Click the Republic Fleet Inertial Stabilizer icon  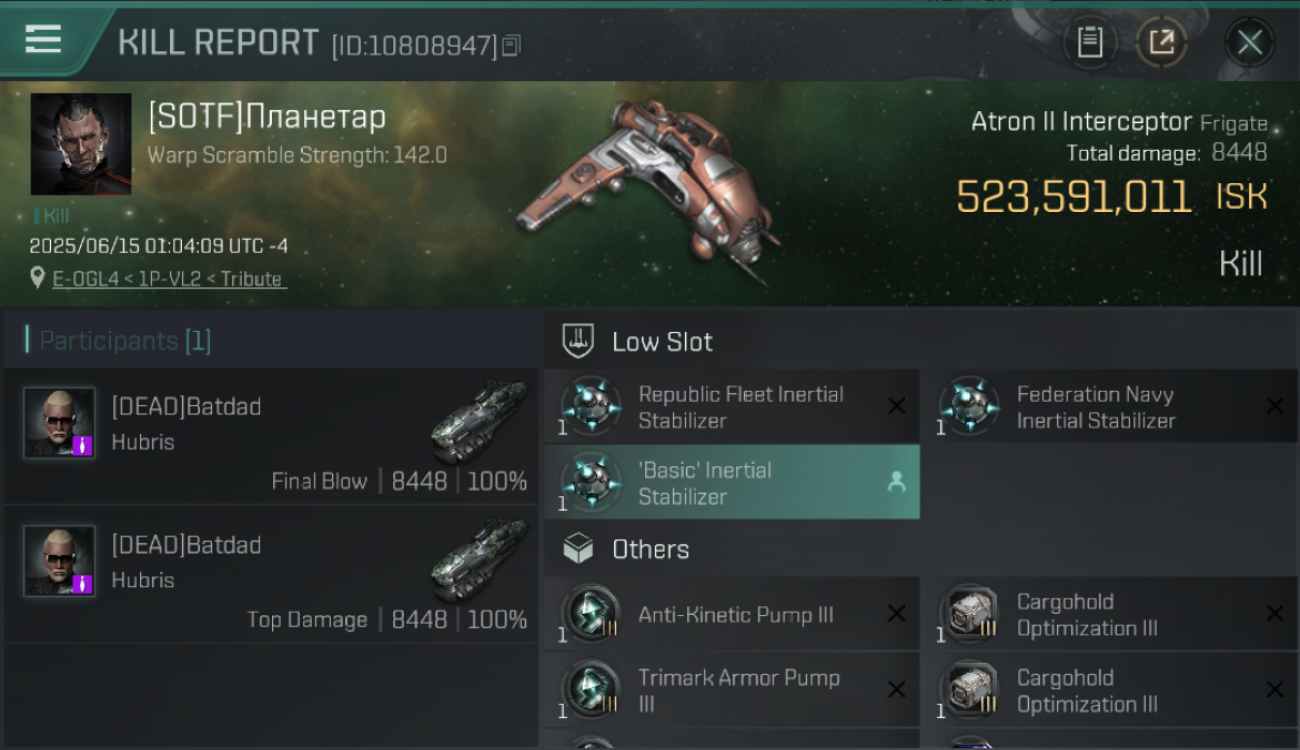(591, 407)
